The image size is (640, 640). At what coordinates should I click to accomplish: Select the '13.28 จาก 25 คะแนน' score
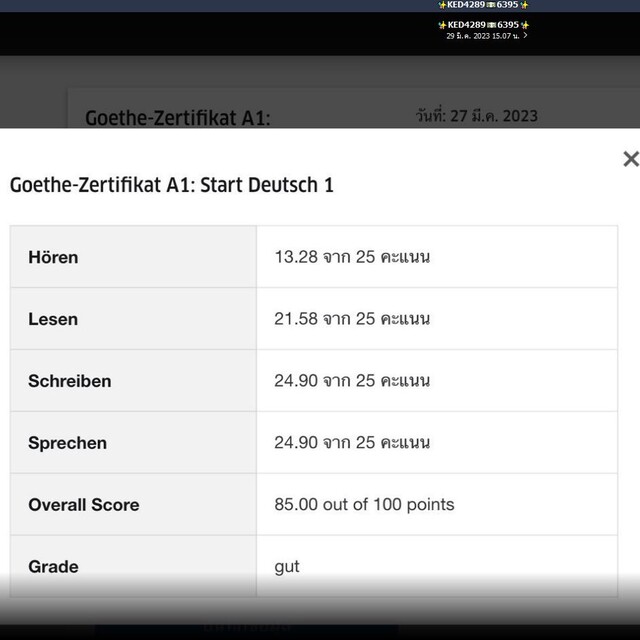pos(352,257)
